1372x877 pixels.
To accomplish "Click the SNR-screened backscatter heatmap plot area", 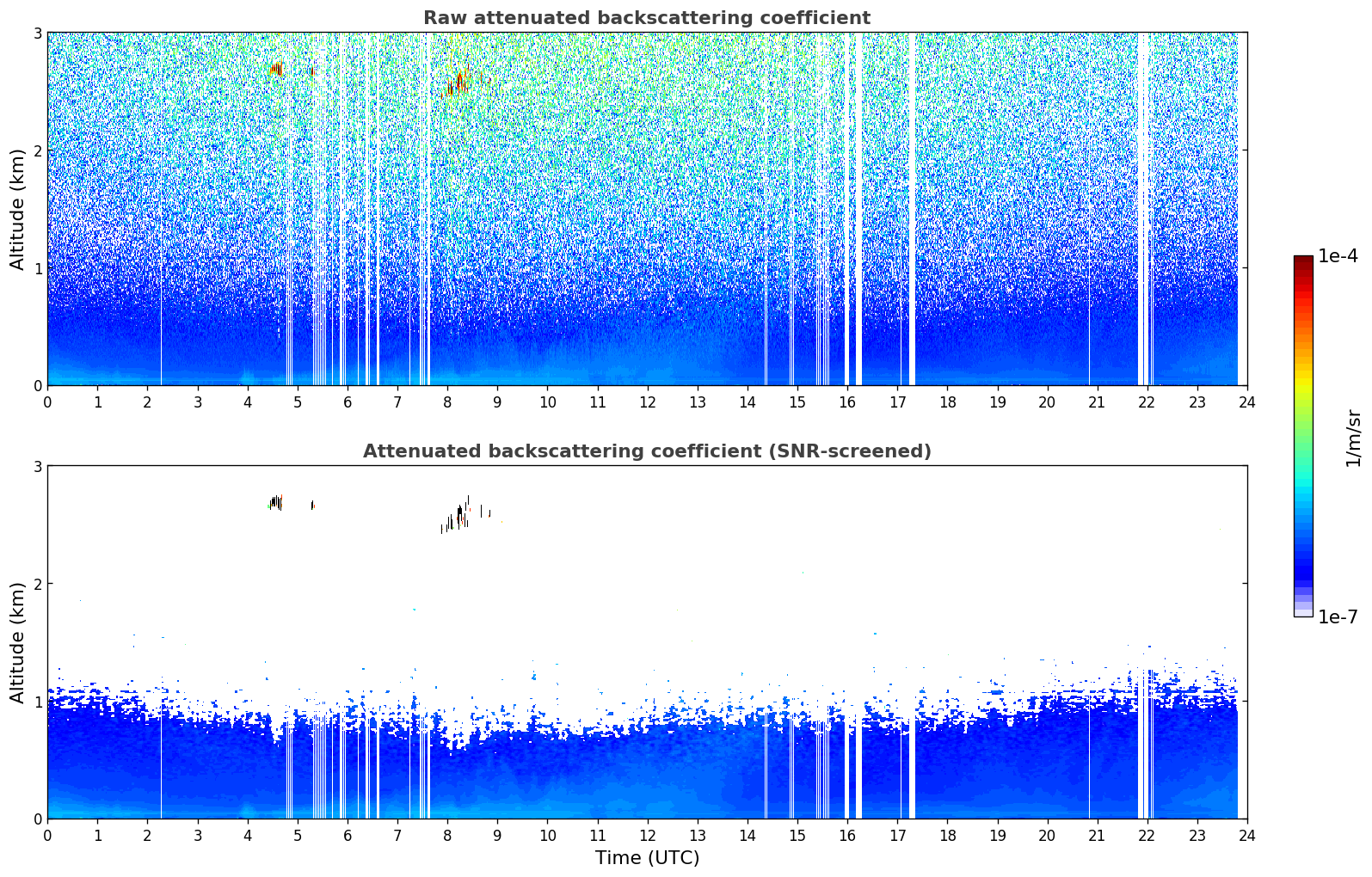I will pyautogui.click(x=647, y=642).
